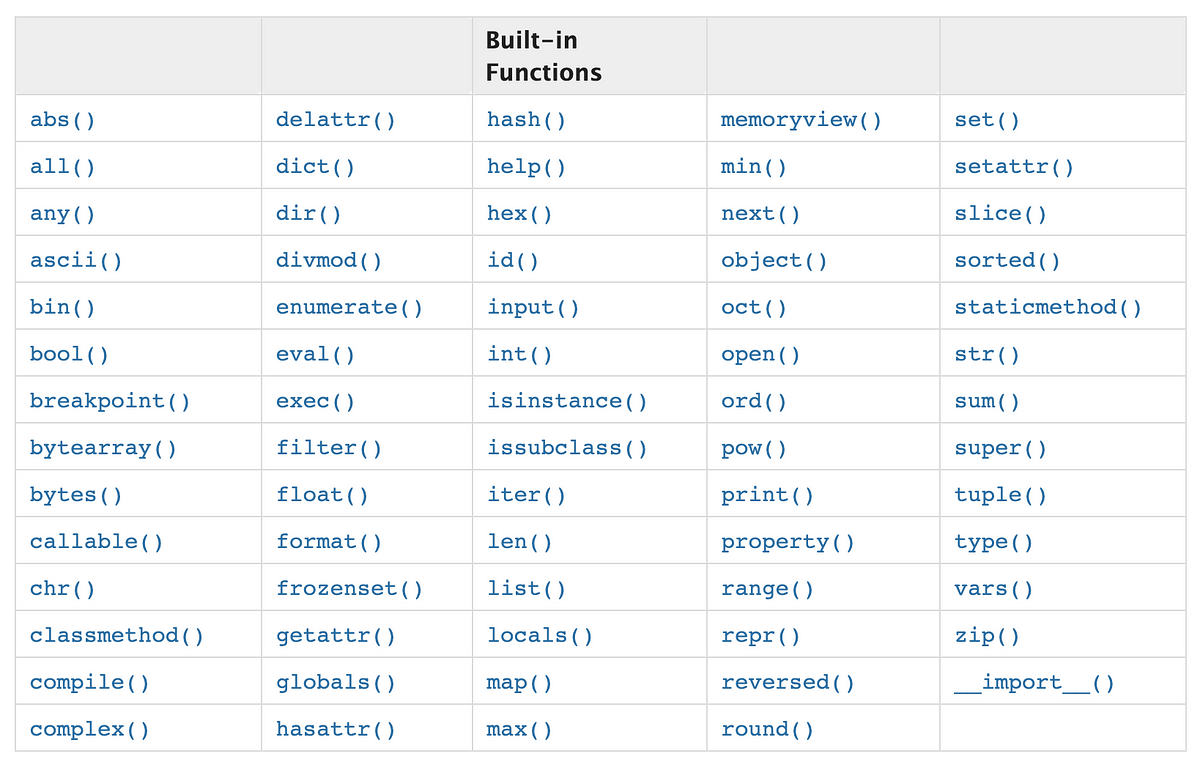Viewport: 1200px width, 765px height.
Task: Open the min() function link
Action: (x=754, y=167)
